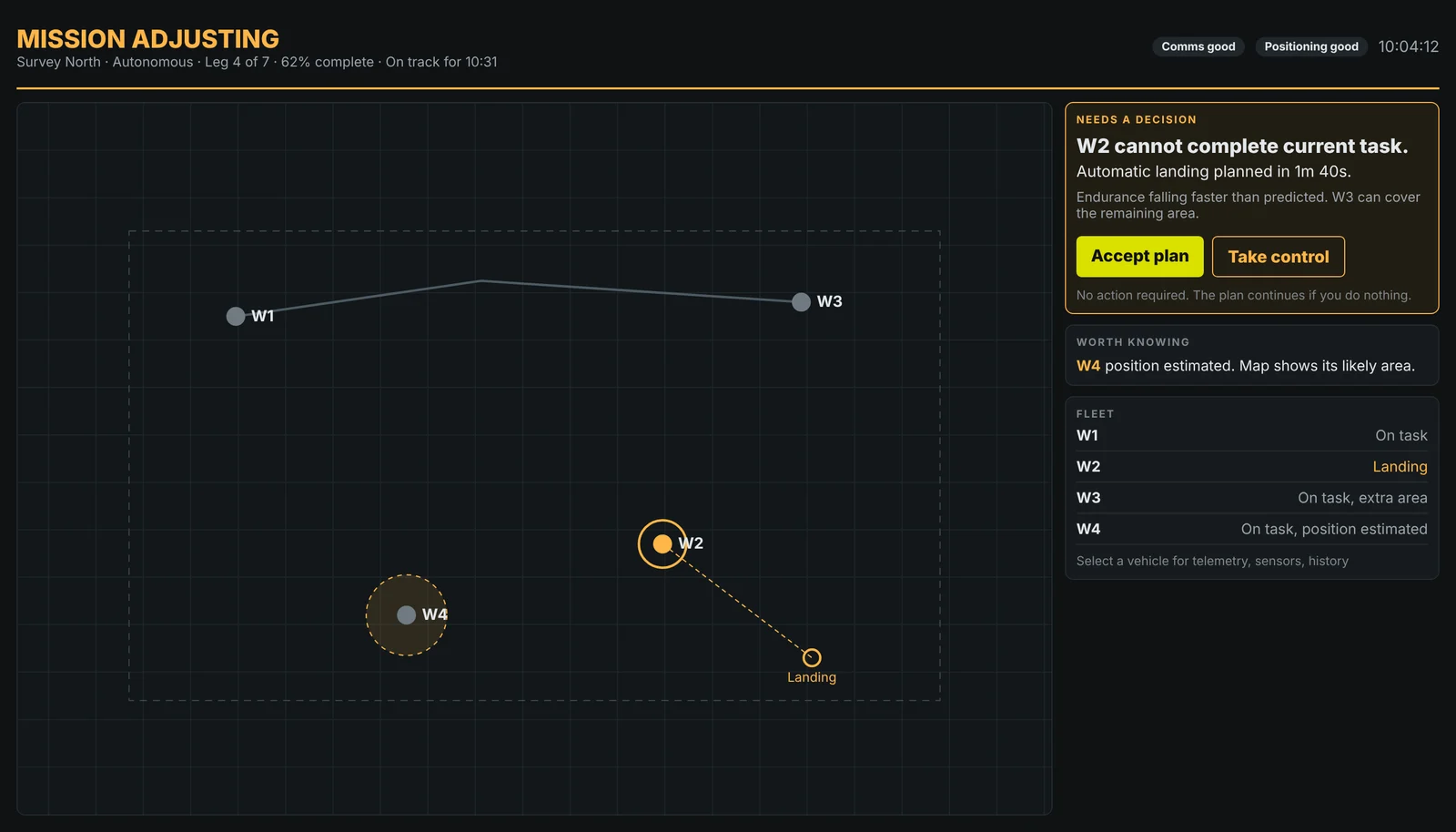Click the Take control button
Viewport: 1456px width, 832px height.
coord(1279,257)
